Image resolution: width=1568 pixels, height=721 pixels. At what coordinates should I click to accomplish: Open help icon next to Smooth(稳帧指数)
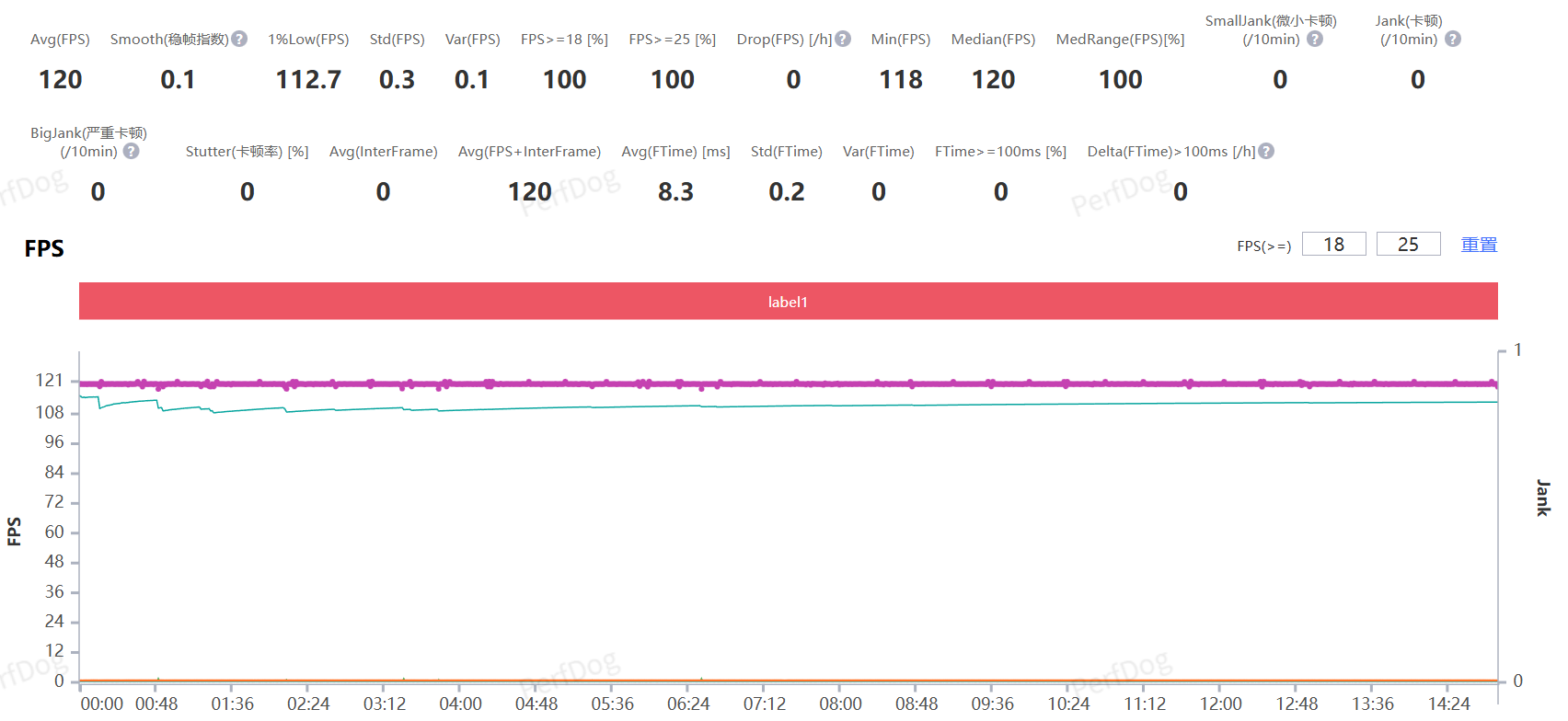[x=239, y=39]
